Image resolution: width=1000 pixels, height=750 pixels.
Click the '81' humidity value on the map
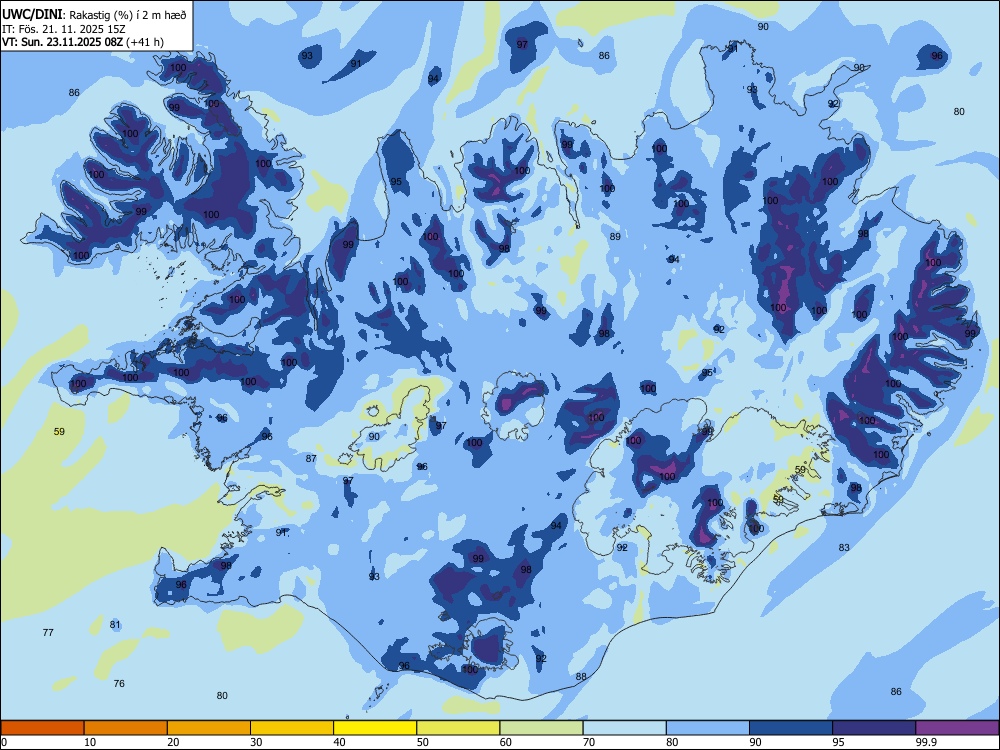(115, 624)
